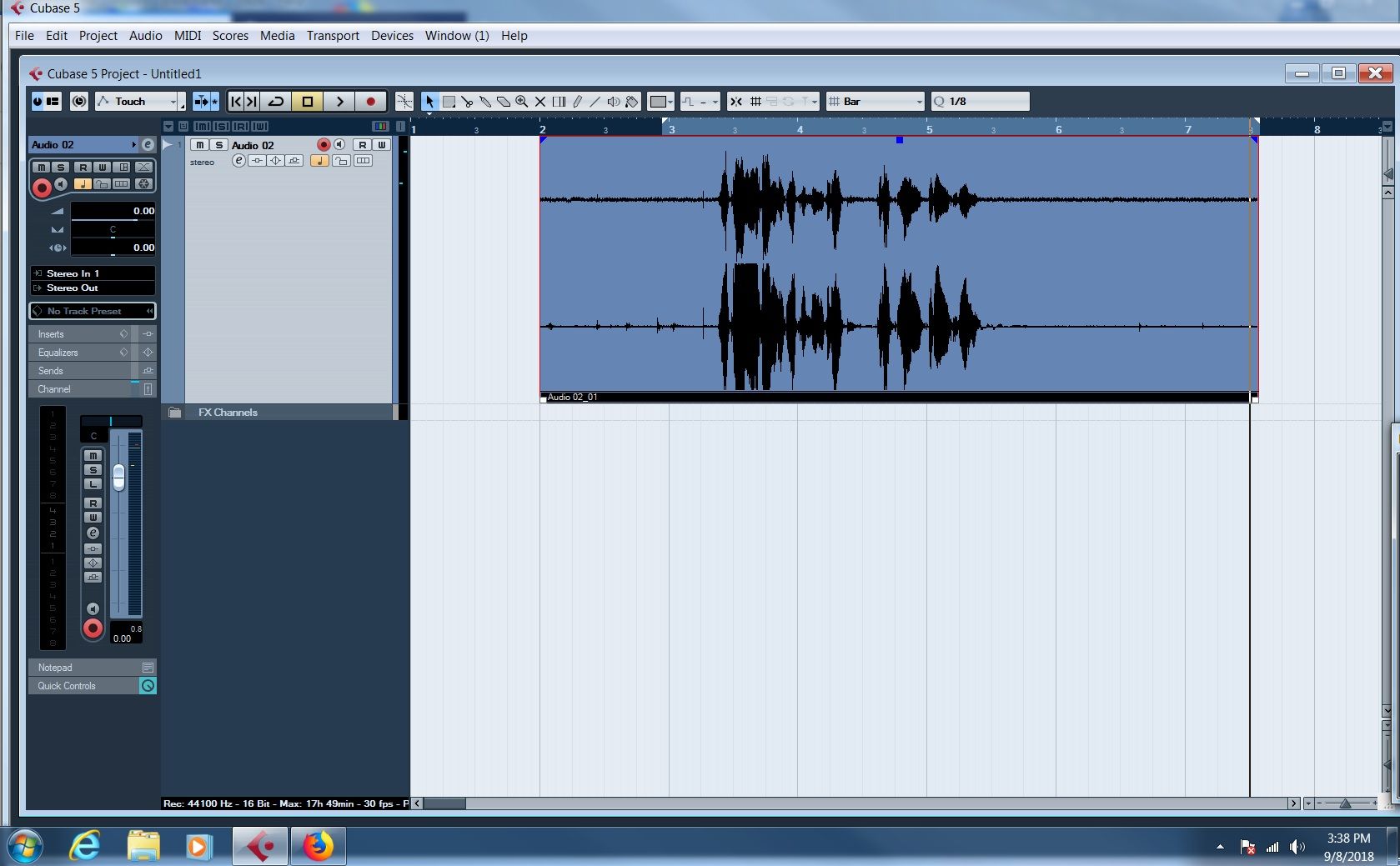Select the Draw (pencil) tool
The width and height of the screenshot is (1400, 866).
pyautogui.click(x=578, y=101)
